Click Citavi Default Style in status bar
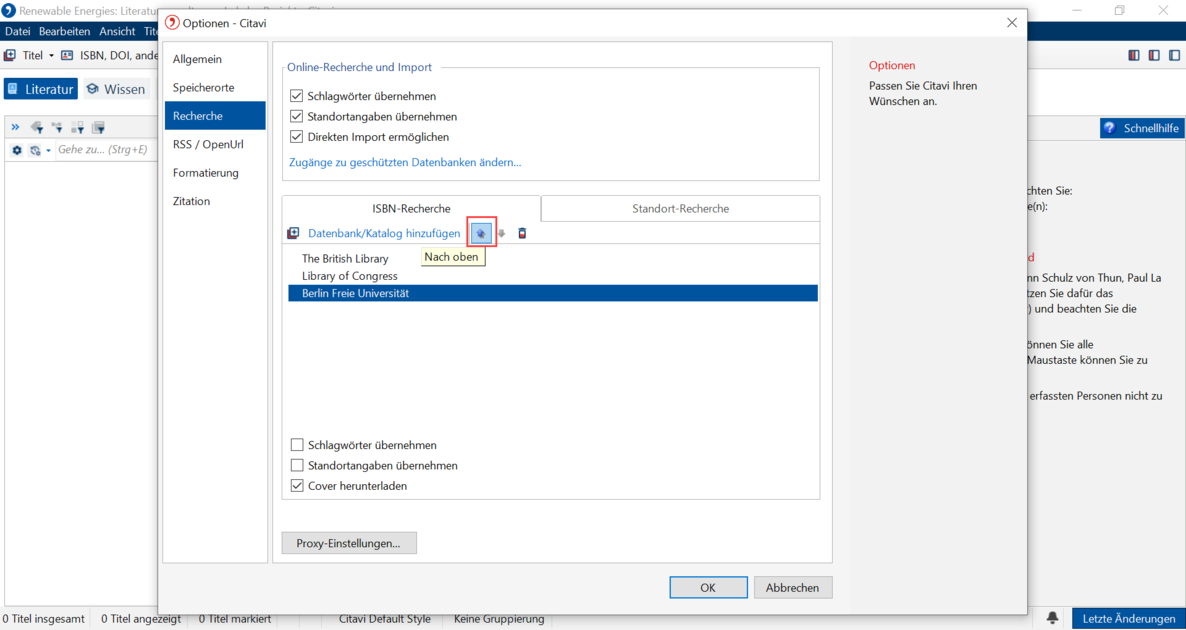Screen dimensions: 1186x630 pos(385,619)
